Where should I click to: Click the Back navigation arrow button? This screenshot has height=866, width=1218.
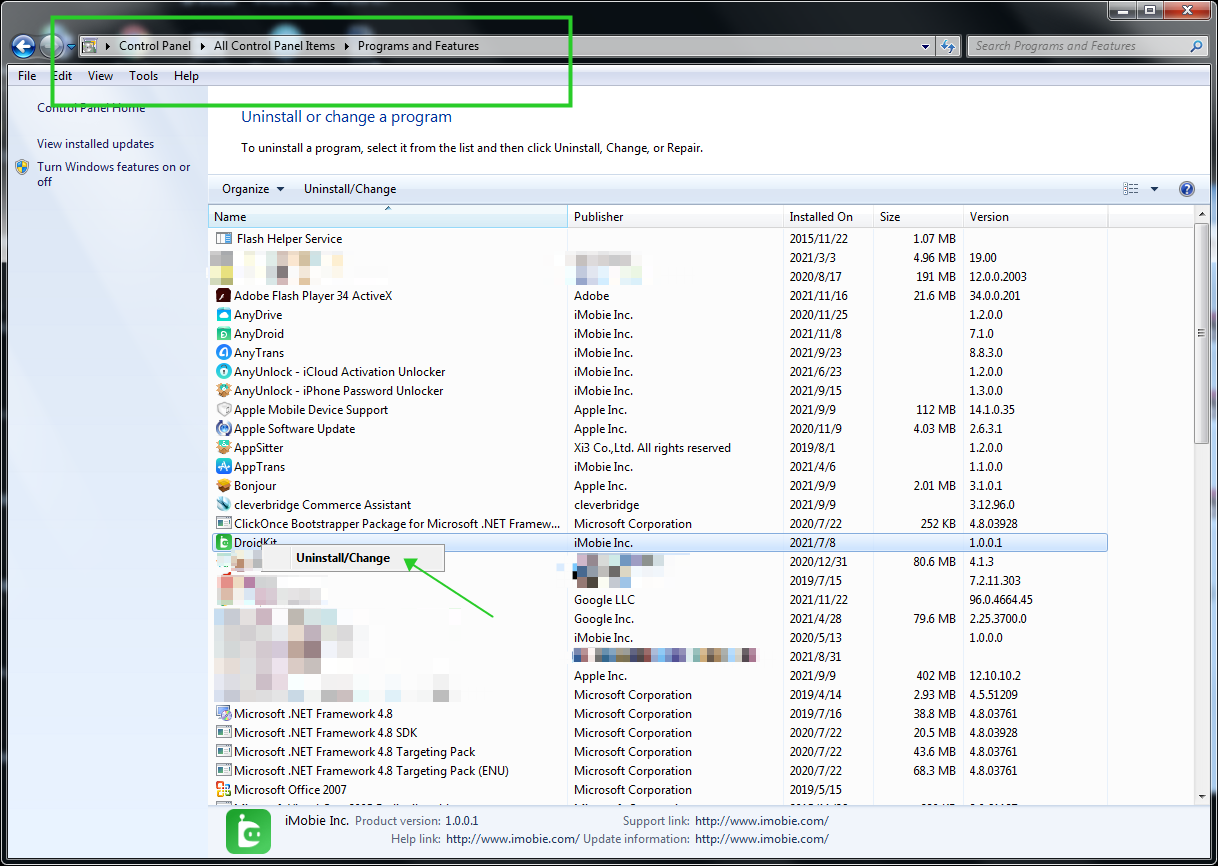pos(23,46)
